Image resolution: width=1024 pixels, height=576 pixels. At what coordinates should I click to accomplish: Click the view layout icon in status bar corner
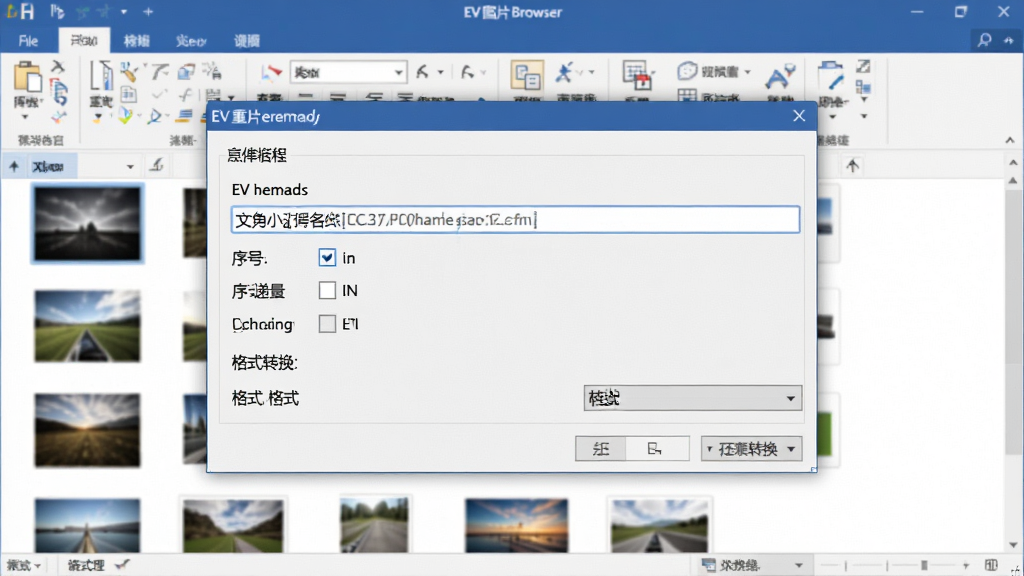pyautogui.click(x=991, y=565)
